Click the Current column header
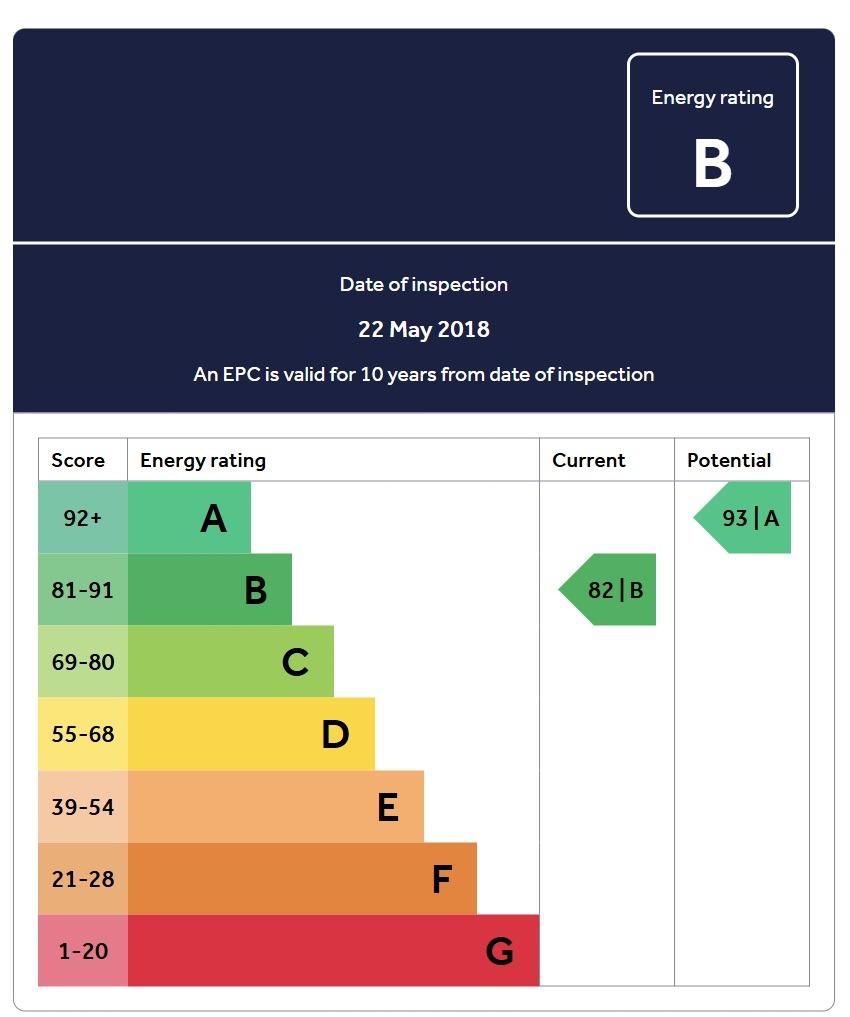Viewport: 850px width, 1017px height. coord(589,460)
